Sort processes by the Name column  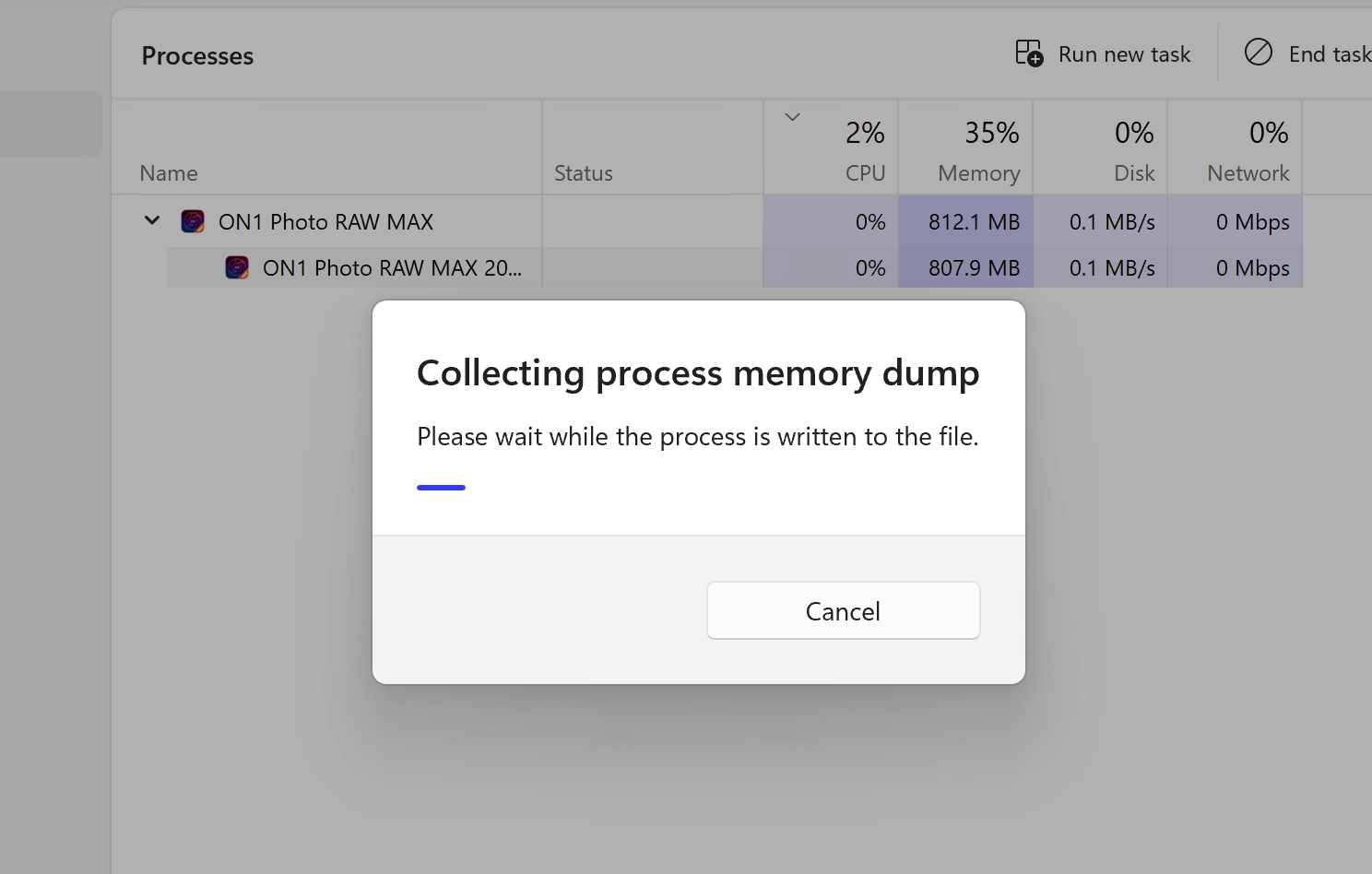[326, 148]
